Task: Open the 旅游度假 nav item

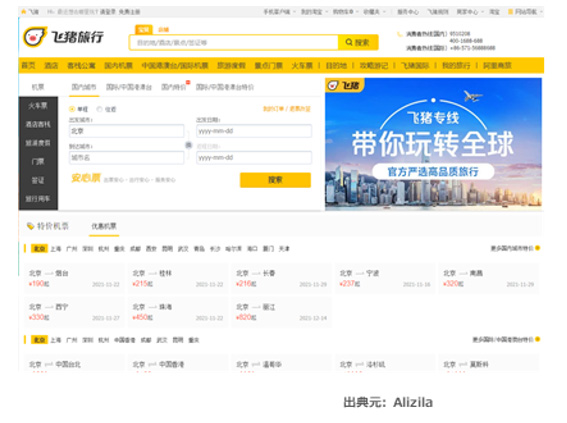Action: click(231, 65)
